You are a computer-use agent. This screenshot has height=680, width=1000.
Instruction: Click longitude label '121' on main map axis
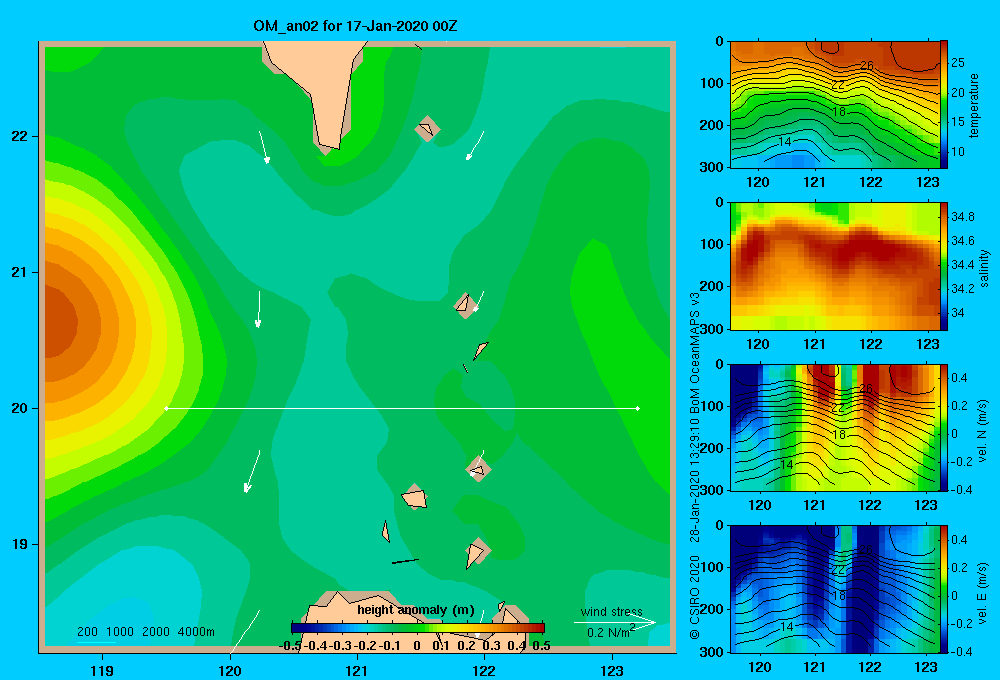pyautogui.click(x=357, y=670)
